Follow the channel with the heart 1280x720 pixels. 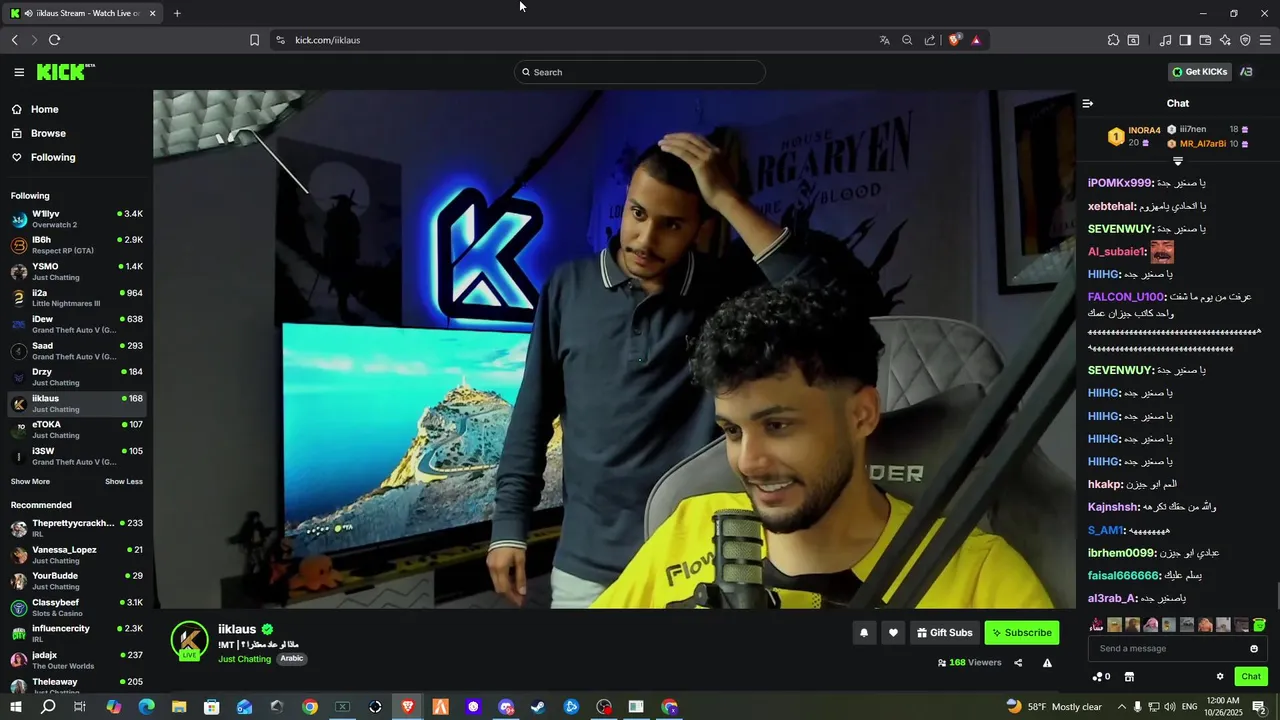tap(894, 633)
